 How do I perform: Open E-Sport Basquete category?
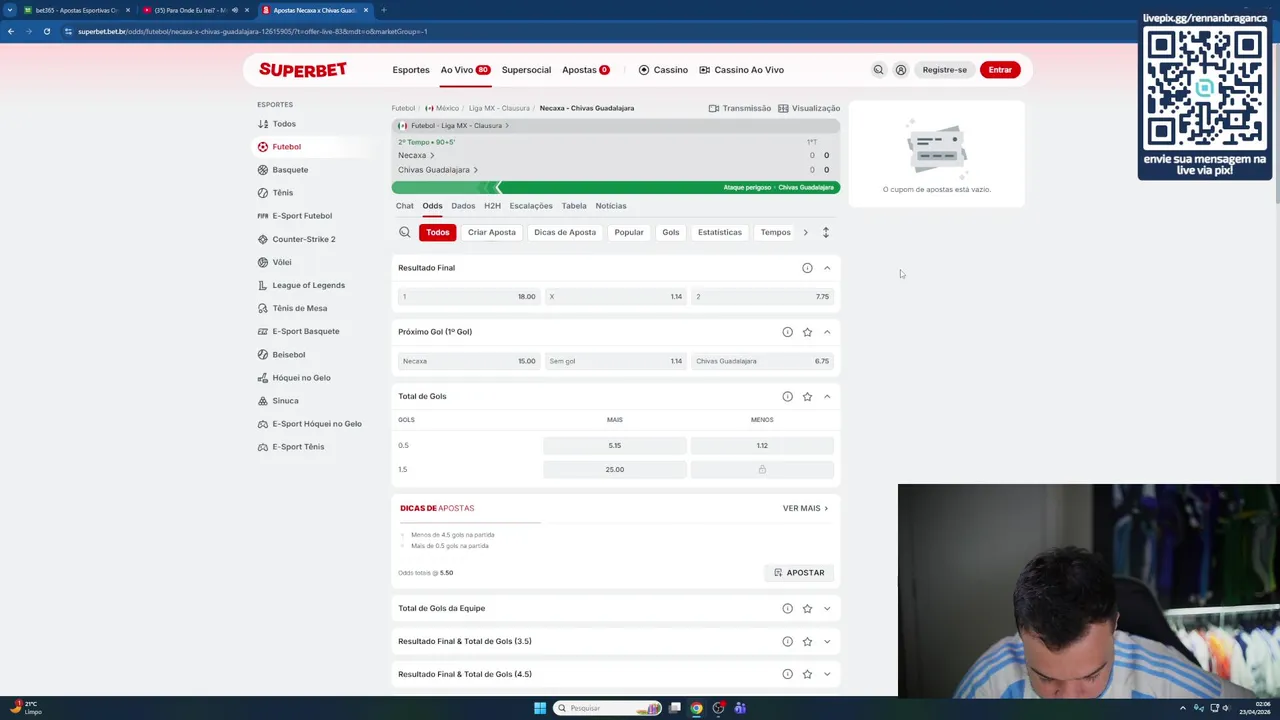pos(306,331)
